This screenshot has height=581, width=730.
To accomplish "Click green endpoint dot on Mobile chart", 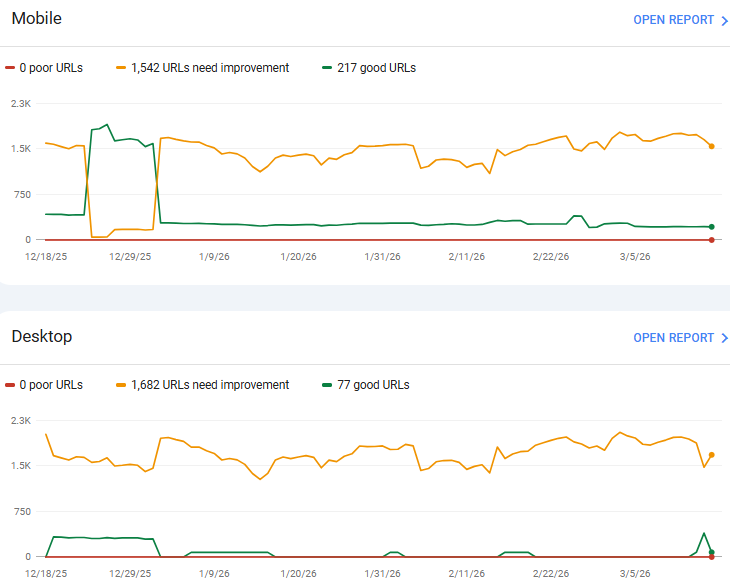I will pyautogui.click(x=711, y=227).
